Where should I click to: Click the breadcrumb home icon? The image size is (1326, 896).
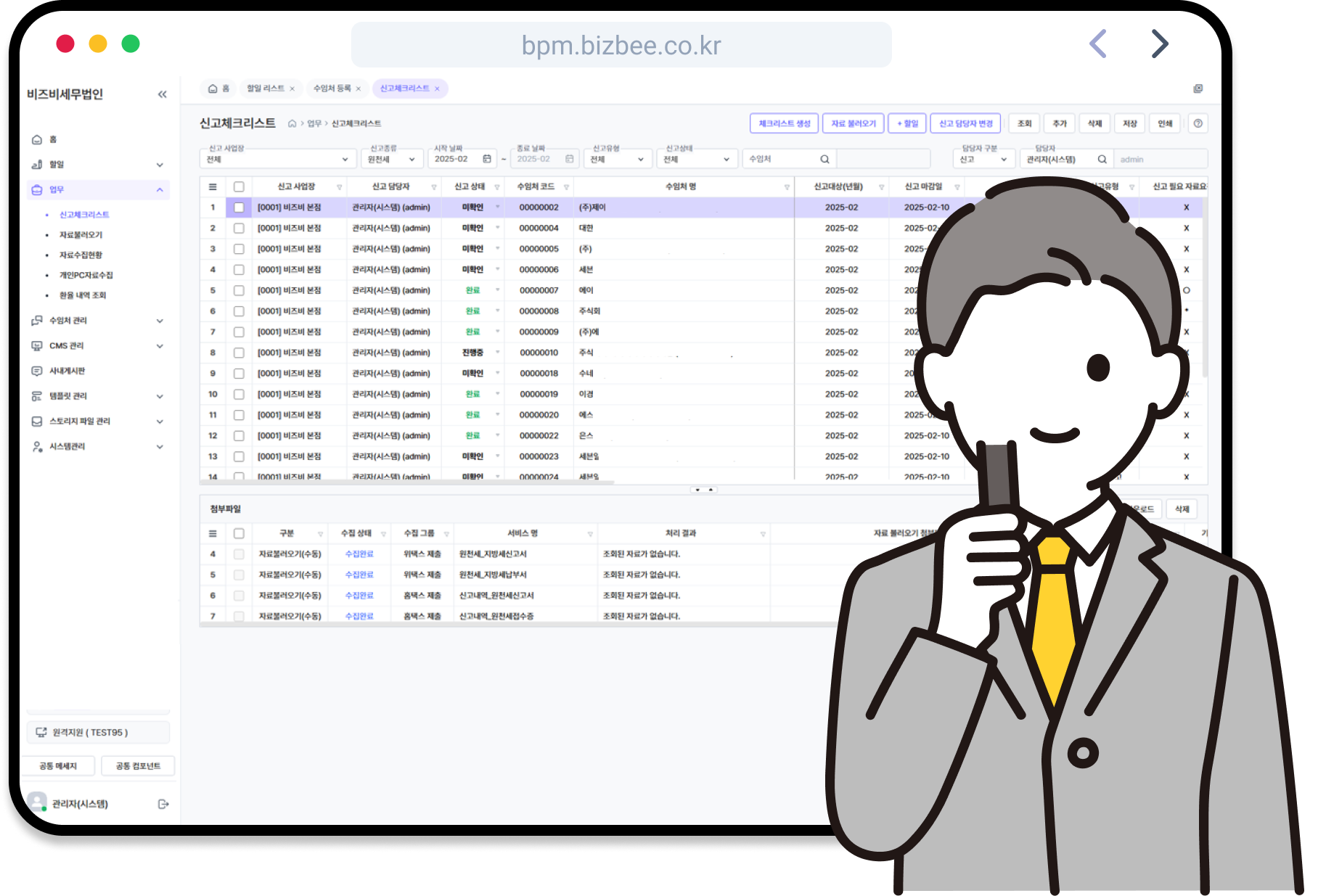click(292, 123)
